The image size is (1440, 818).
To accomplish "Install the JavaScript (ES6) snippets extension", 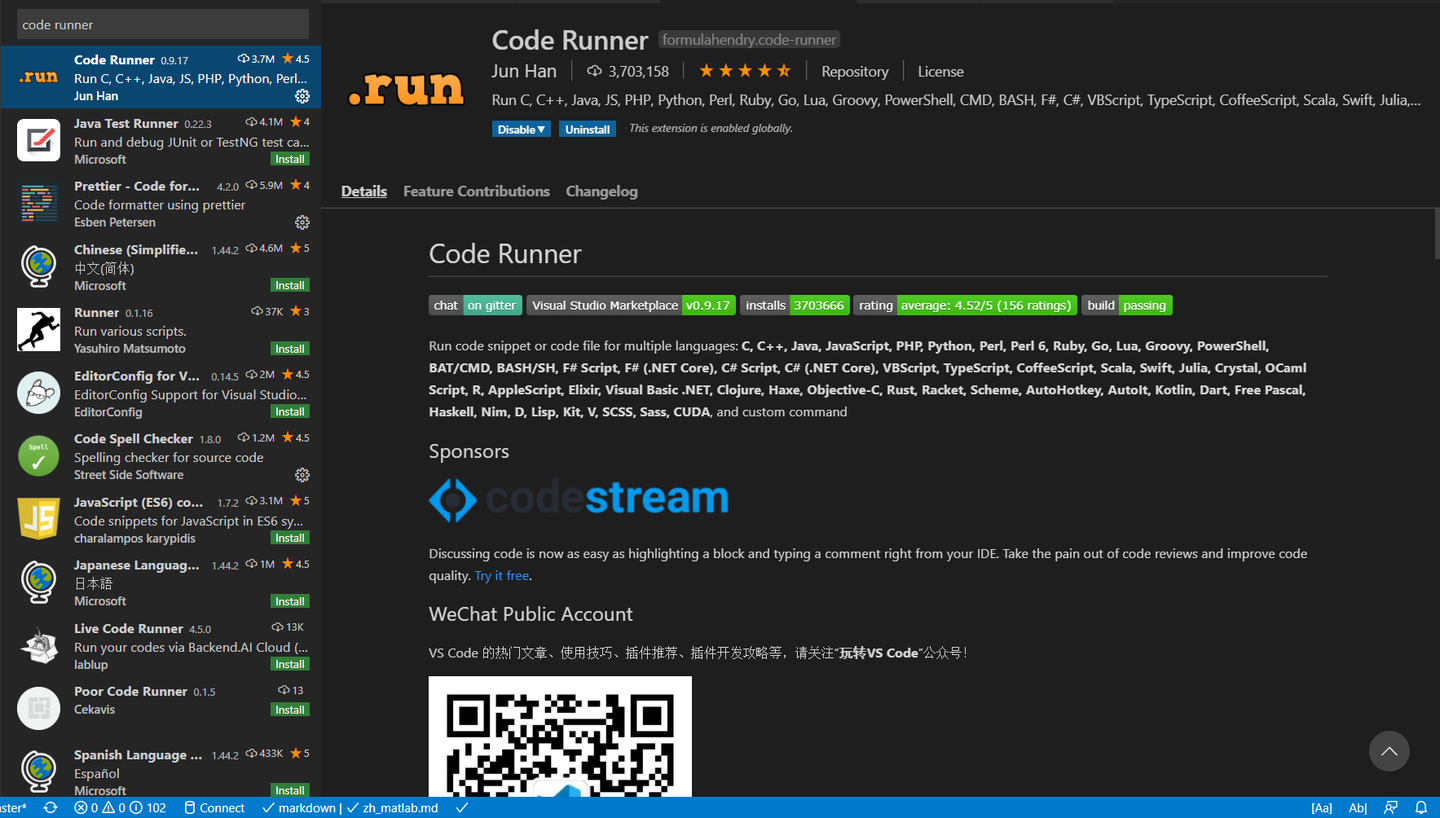I will click(290, 538).
